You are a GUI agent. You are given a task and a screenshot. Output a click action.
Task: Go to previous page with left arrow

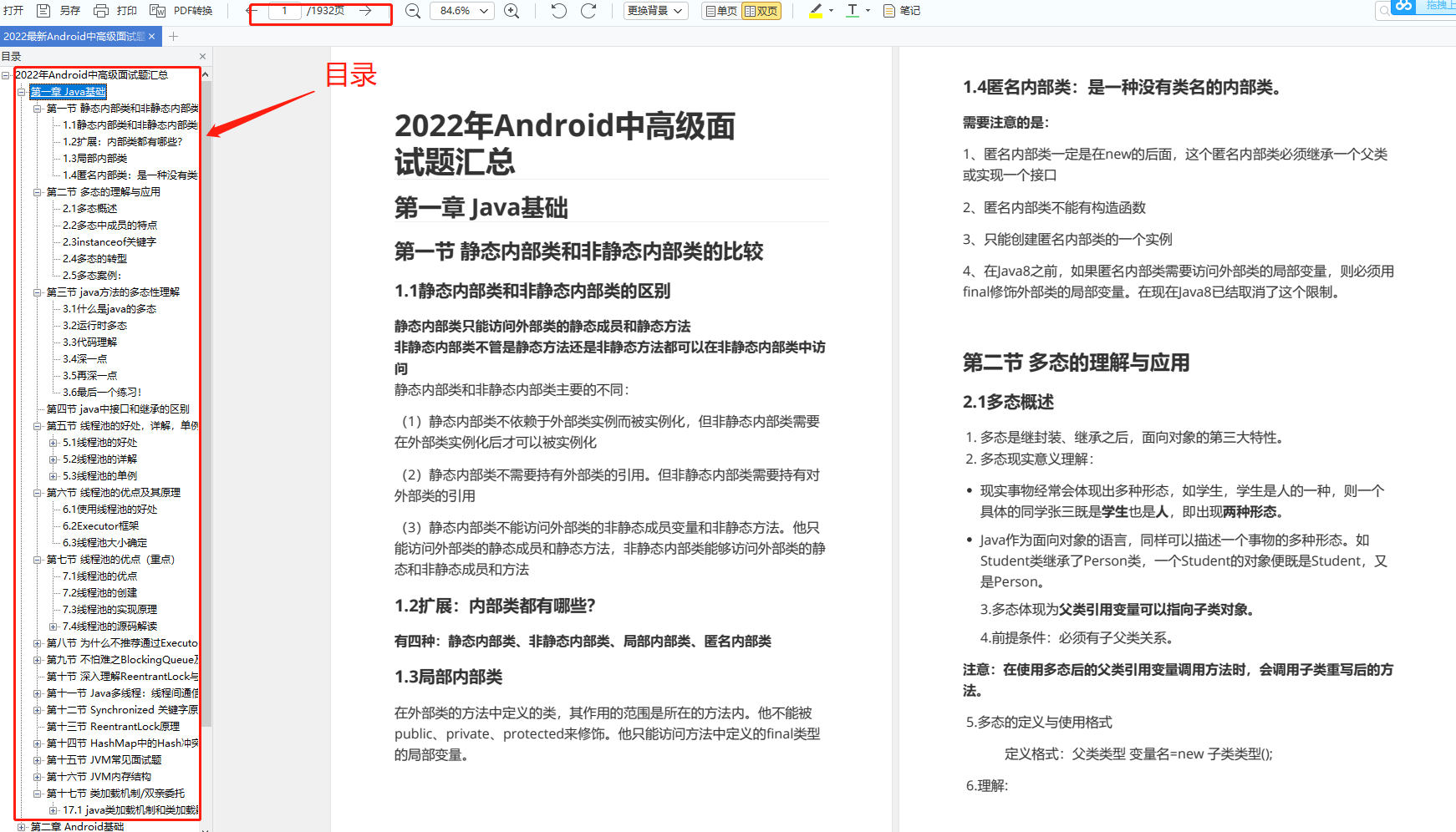pos(251,11)
